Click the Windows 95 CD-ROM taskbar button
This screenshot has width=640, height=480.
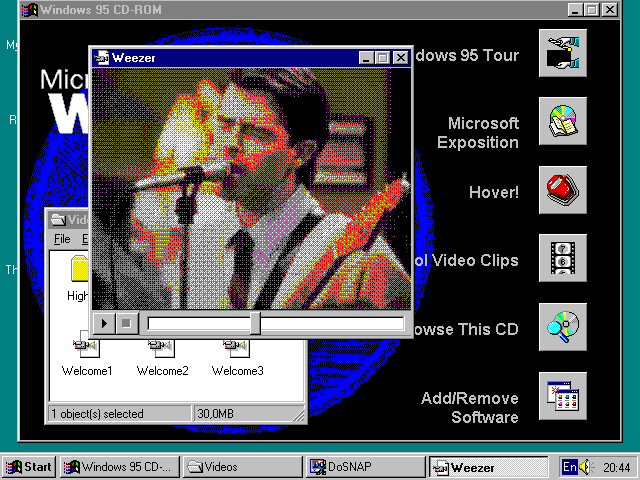tap(120, 467)
